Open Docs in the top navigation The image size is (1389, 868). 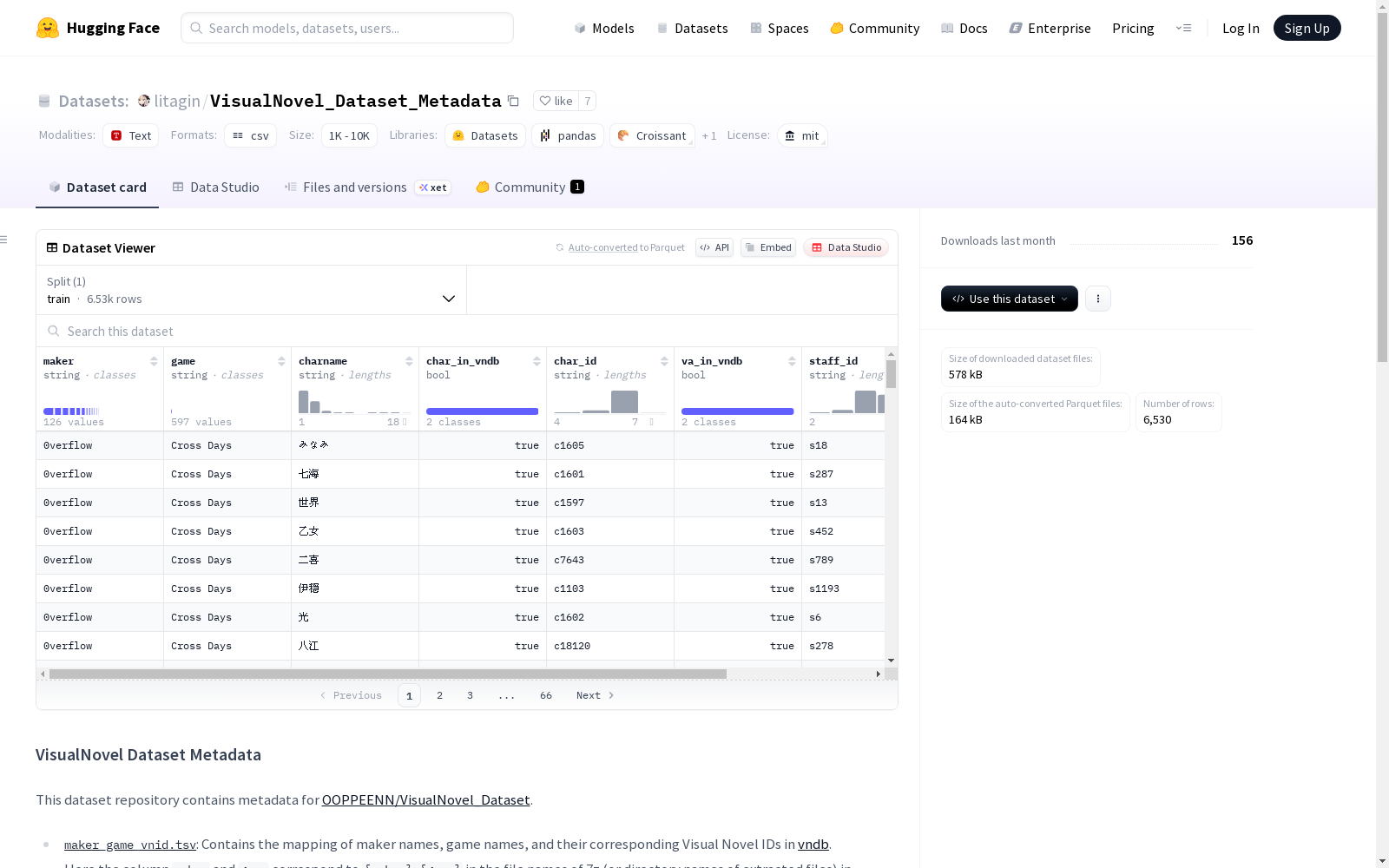click(x=964, y=28)
